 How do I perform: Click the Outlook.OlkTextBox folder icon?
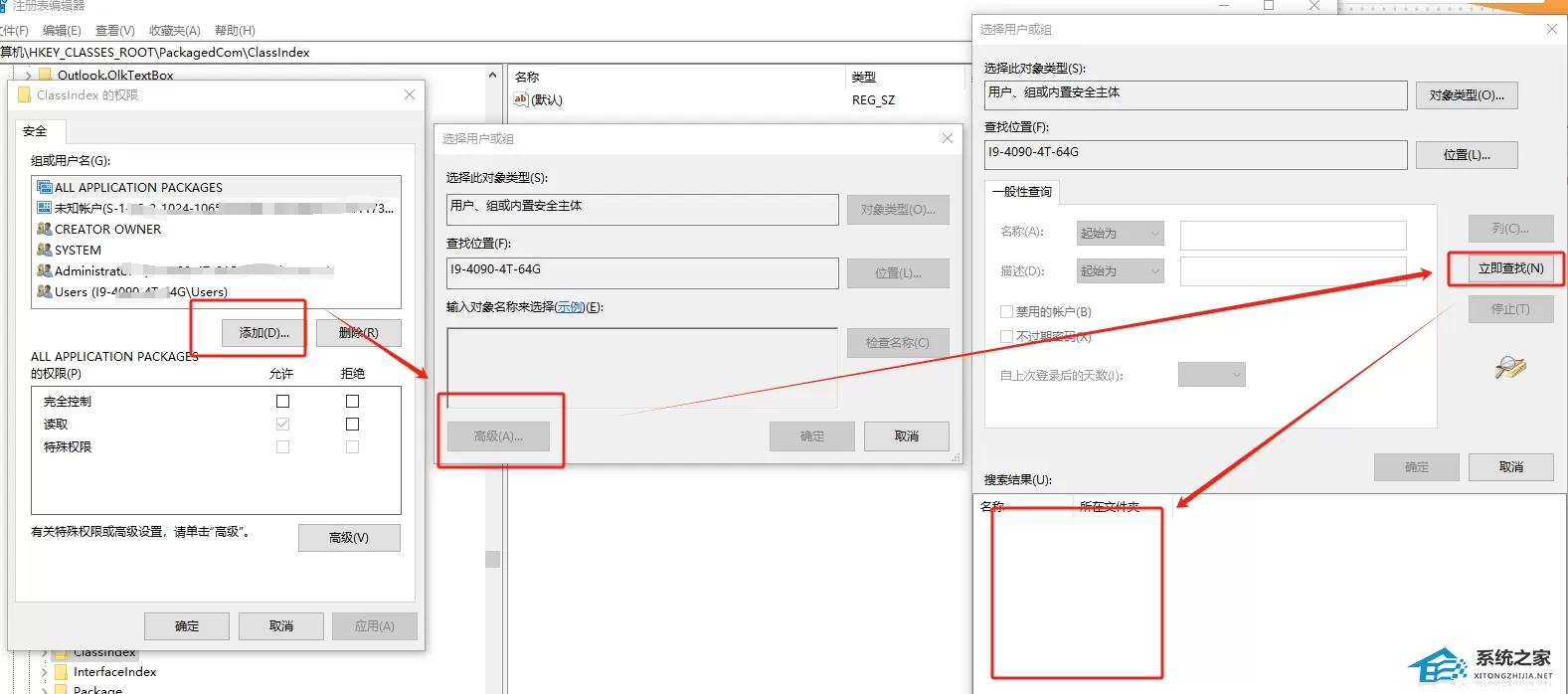coord(45,75)
